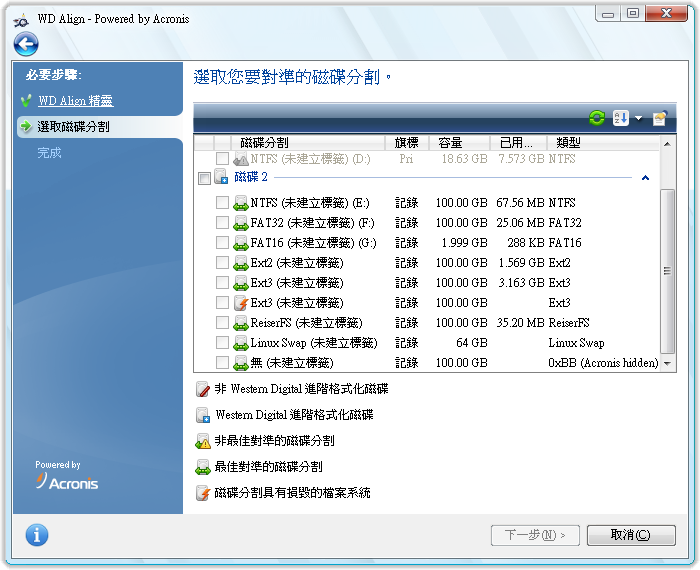Click the 取消(C) cancel button

(x=631, y=535)
